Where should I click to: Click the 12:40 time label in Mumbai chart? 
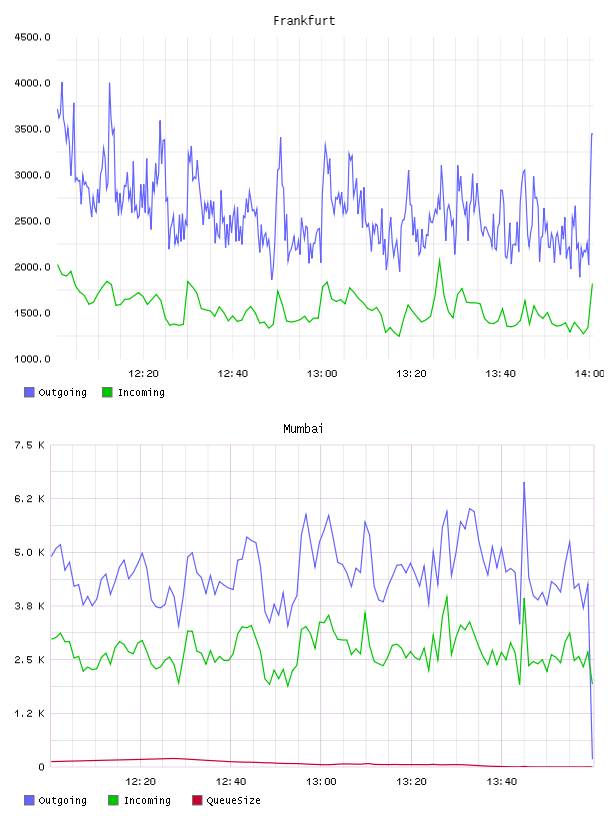coord(231,782)
